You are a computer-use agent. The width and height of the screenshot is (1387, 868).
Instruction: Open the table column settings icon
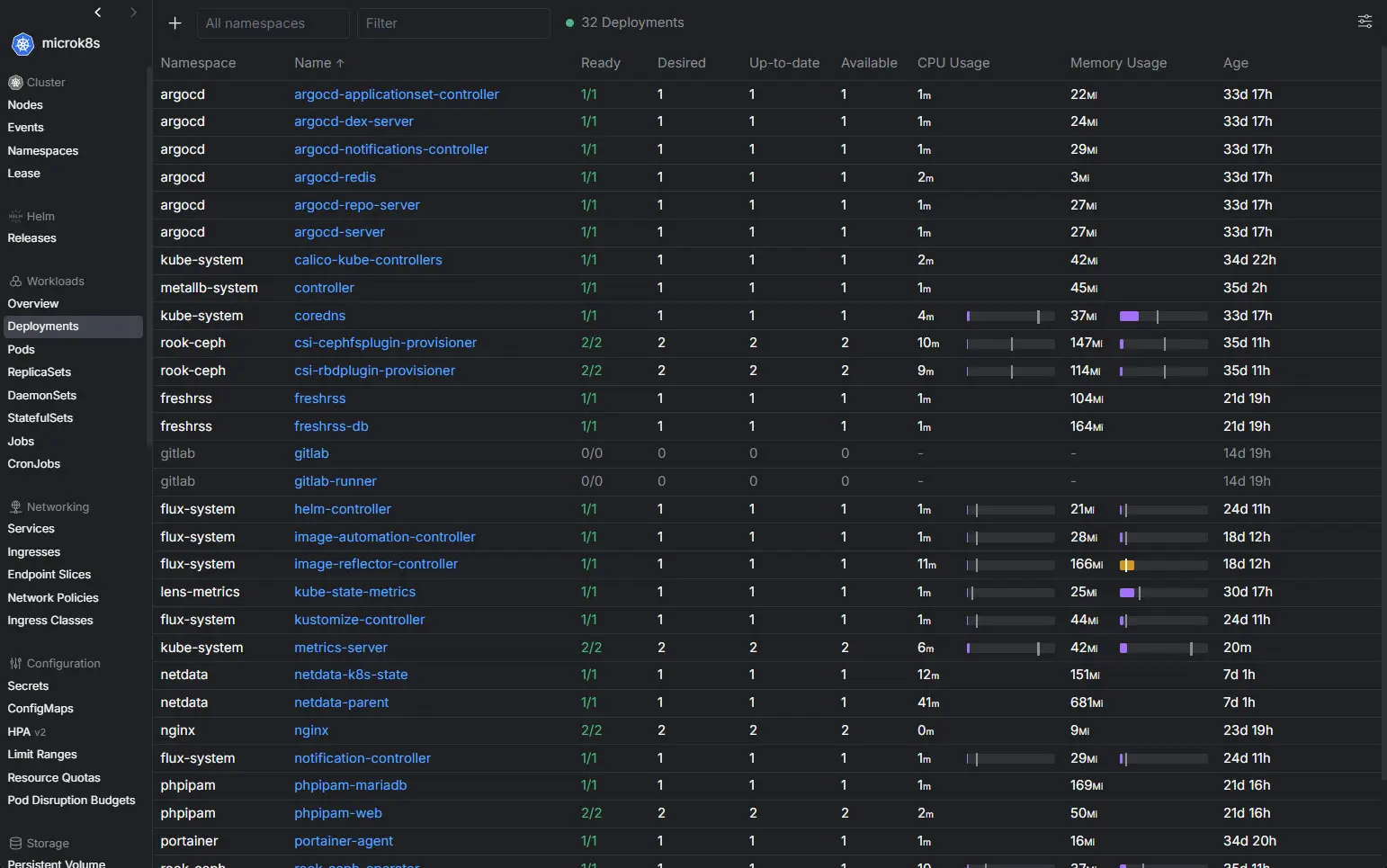click(1365, 22)
